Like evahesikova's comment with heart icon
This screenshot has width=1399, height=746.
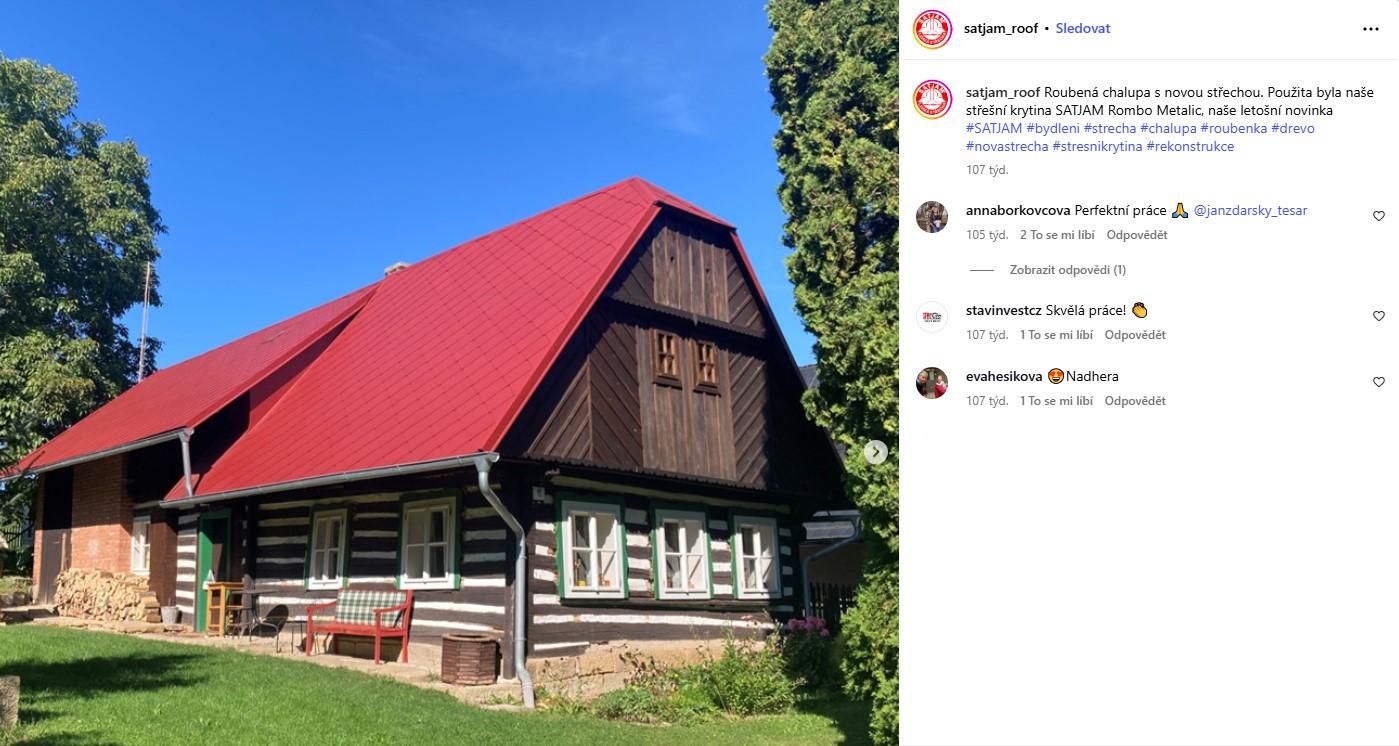(1378, 382)
